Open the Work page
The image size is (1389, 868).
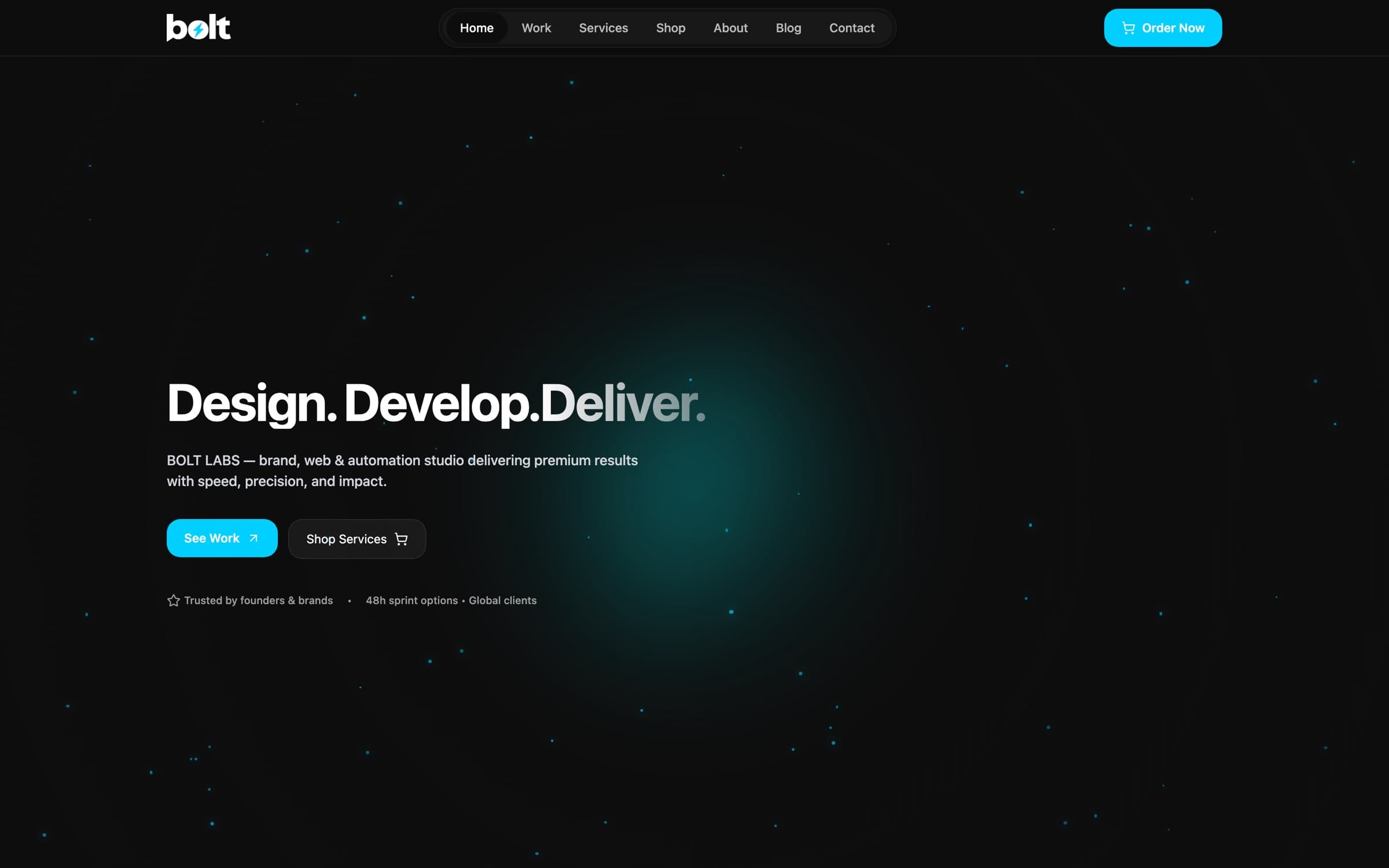[536, 28]
